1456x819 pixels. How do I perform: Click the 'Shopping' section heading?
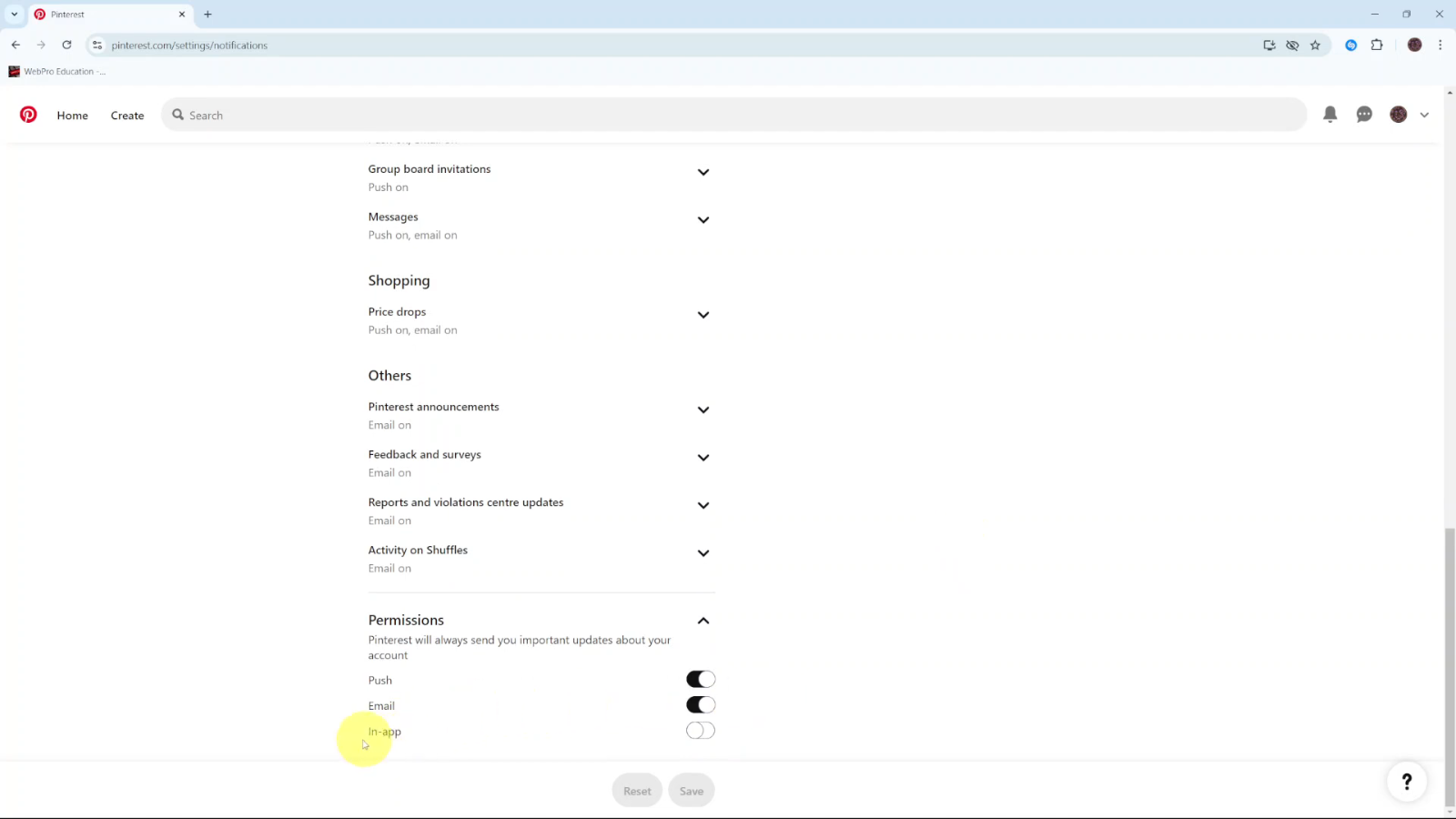point(399,281)
